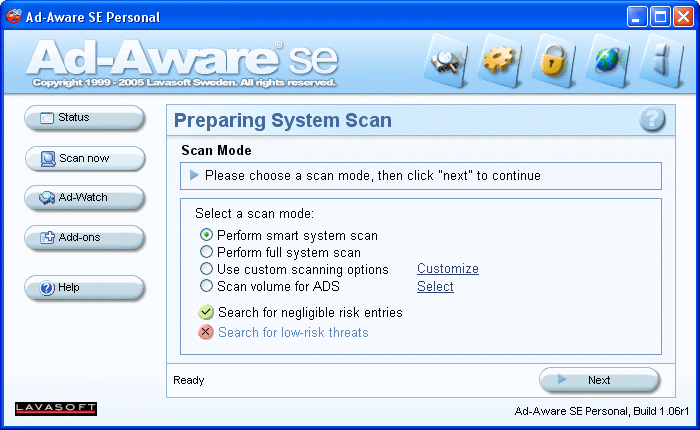Start Scan now from sidebar
This screenshot has height=430, width=700.
(84, 159)
